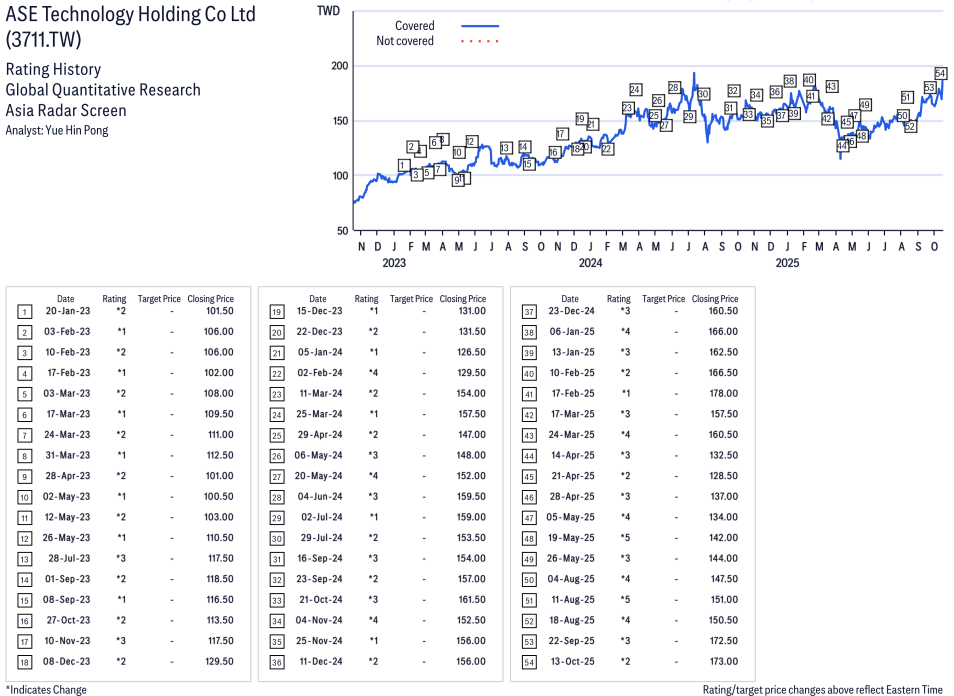
Task: Click the Rating header in the first table
Action: (114, 299)
